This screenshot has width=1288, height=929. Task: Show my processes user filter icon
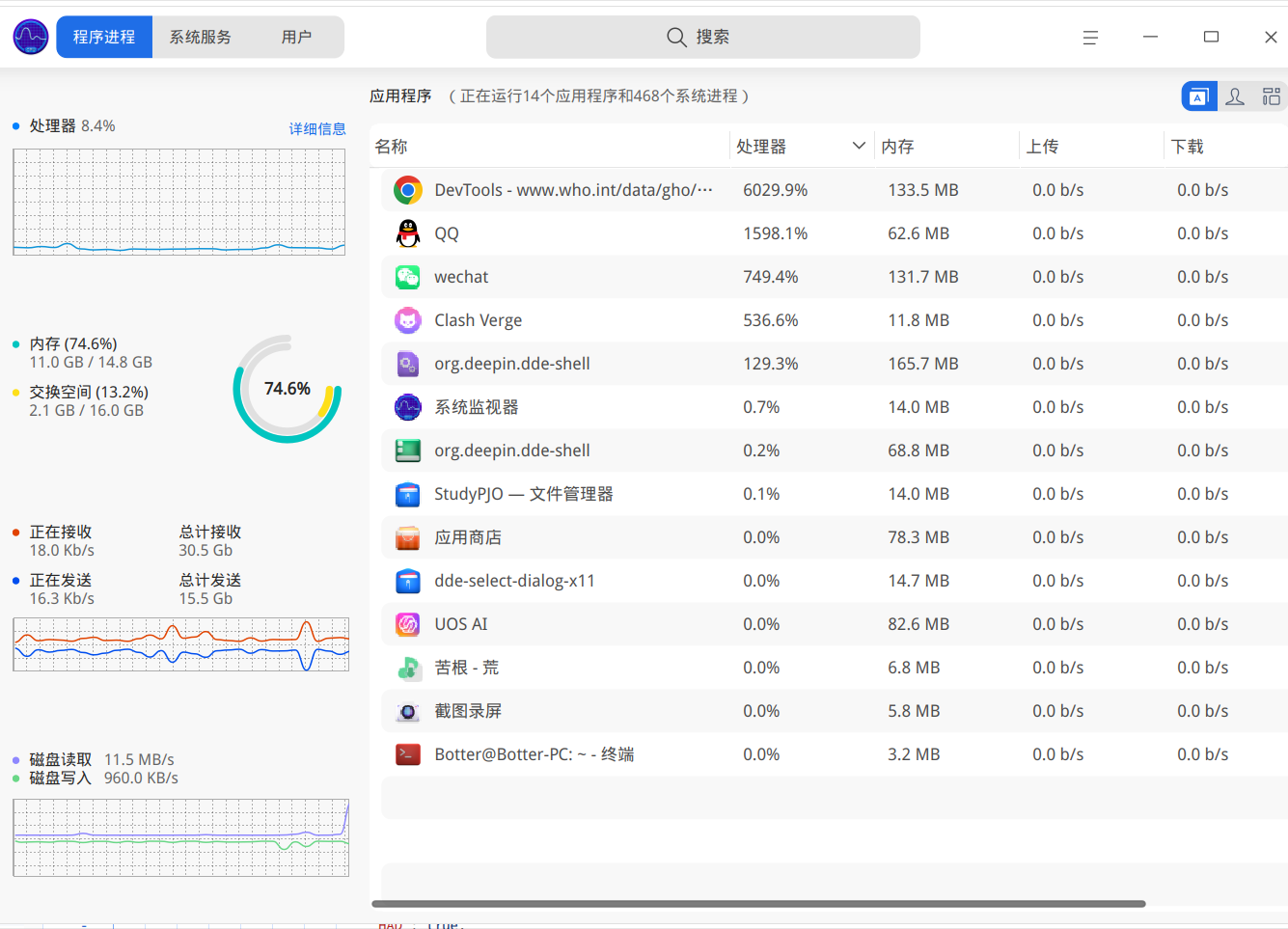pos(1235,96)
